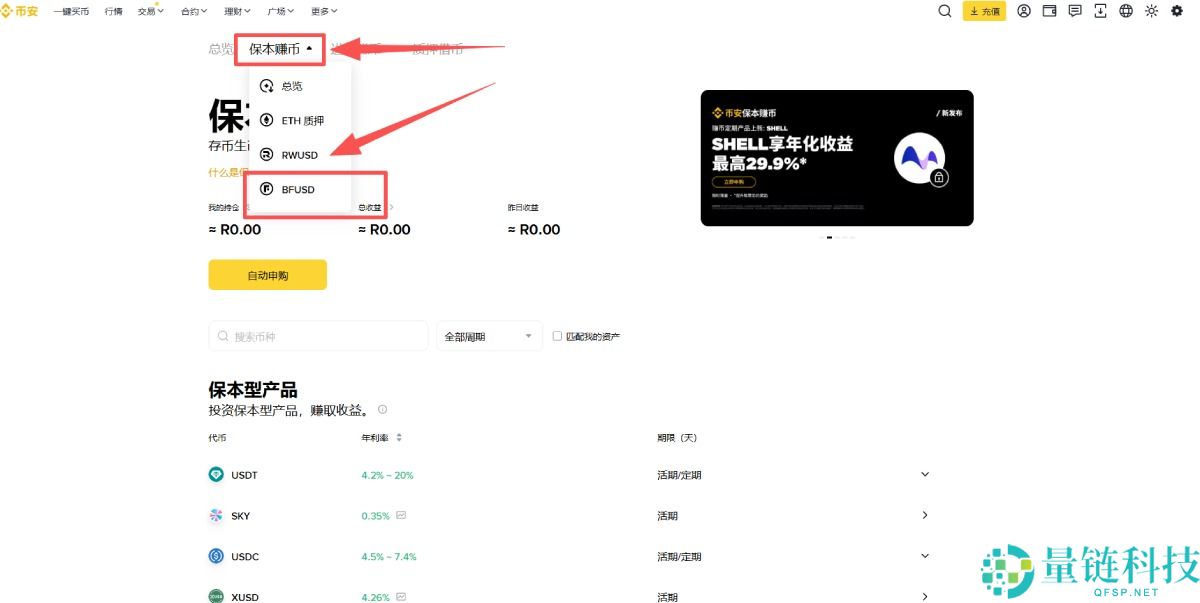Click the 搜索币种 search input field
The image size is (1200, 603).
pos(318,336)
